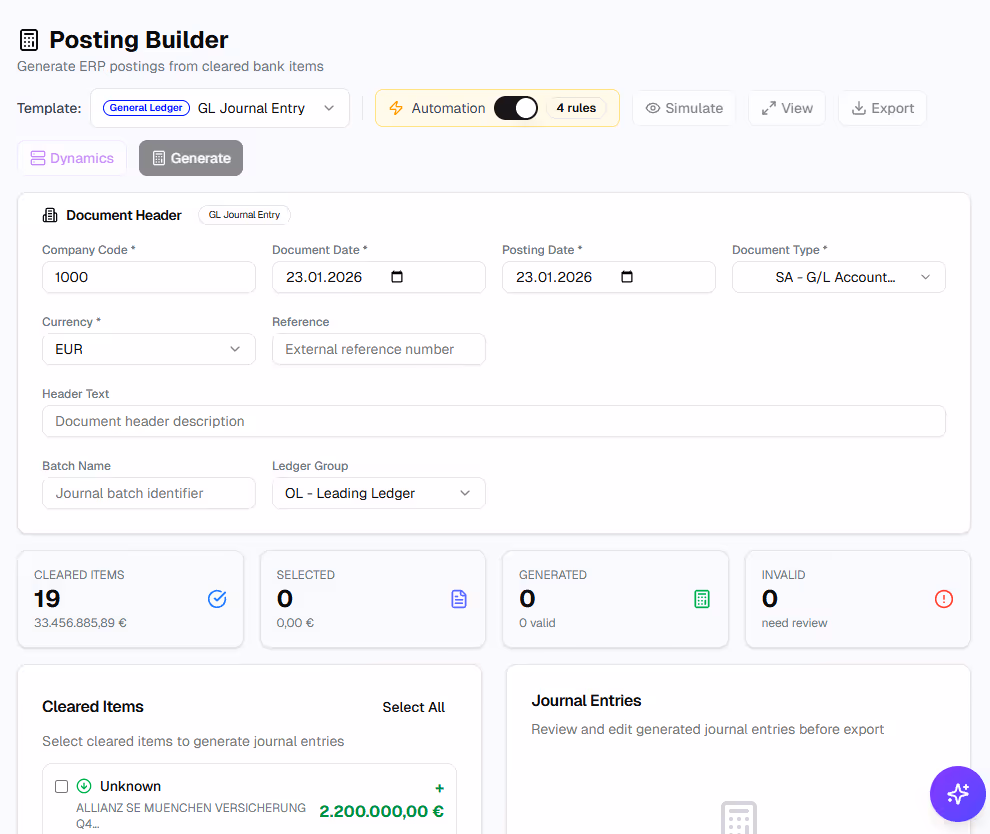
Task: Switch to the Dynamics tab
Action: 72,157
